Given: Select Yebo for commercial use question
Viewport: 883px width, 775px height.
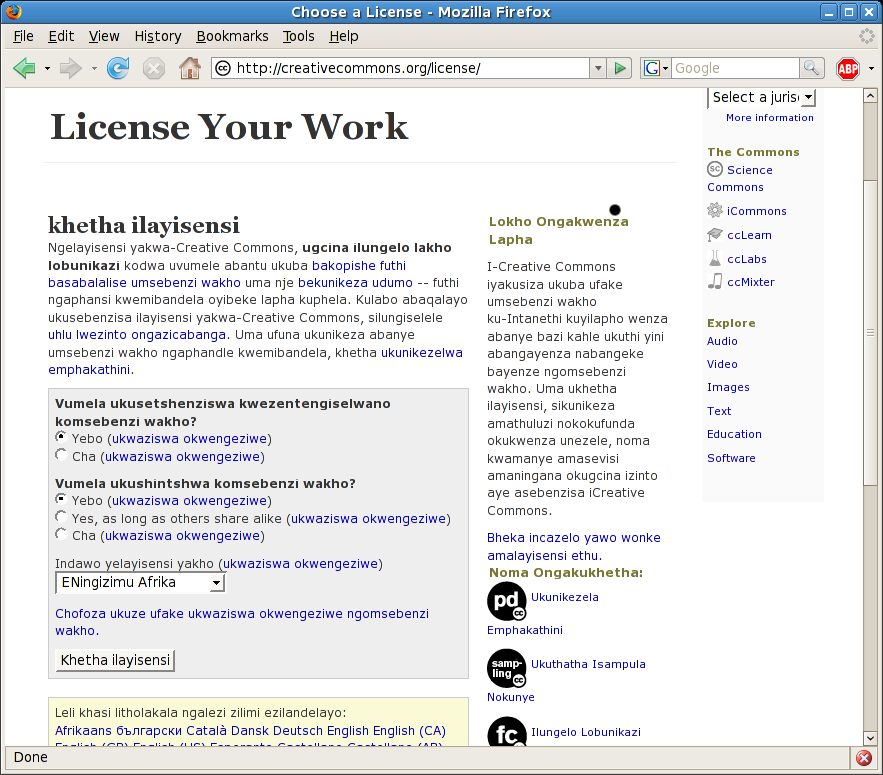Looking at the screenshot, I should pyautogui.click(x=61, y=437).
